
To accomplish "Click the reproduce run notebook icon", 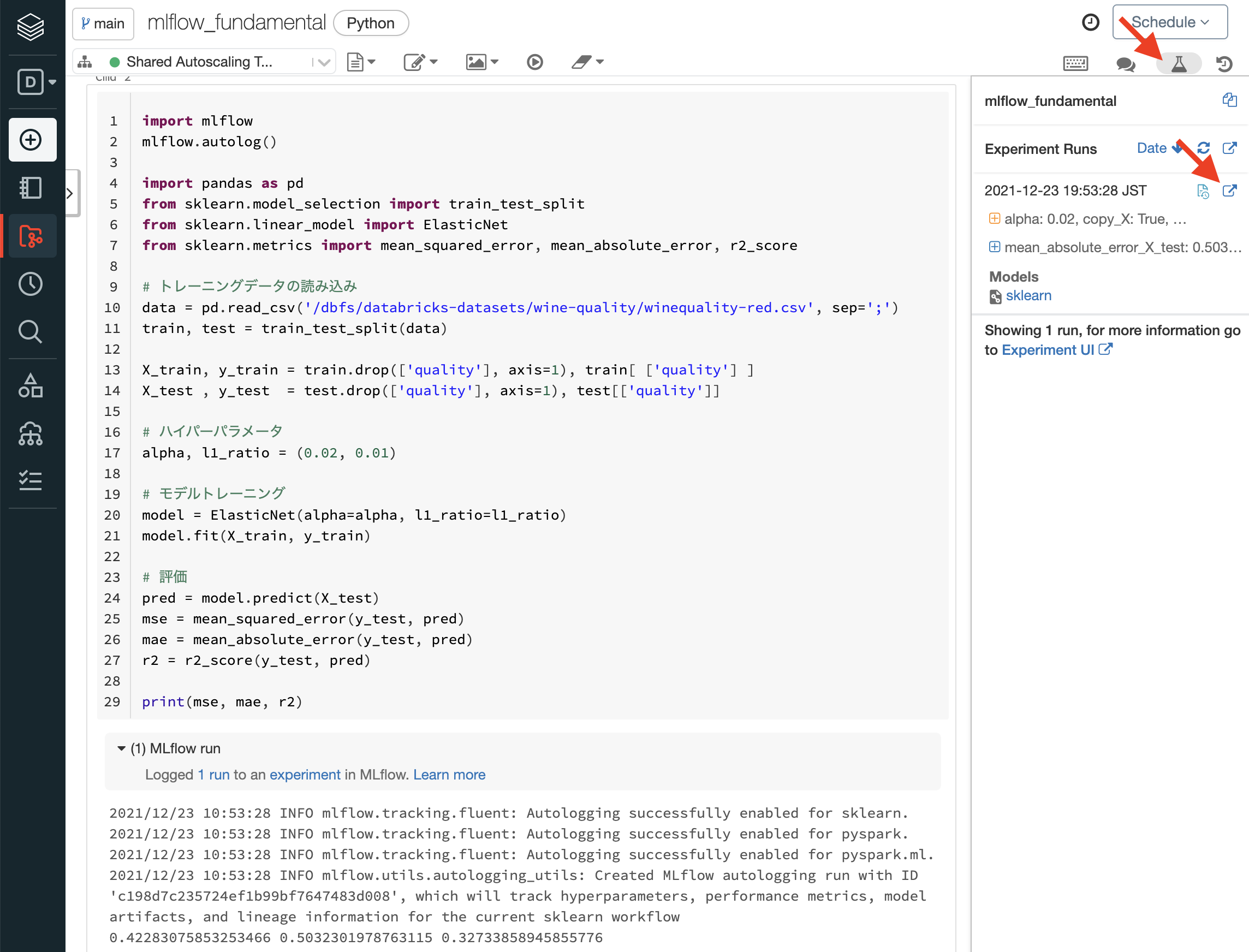I will click(x=1203, y=191).
